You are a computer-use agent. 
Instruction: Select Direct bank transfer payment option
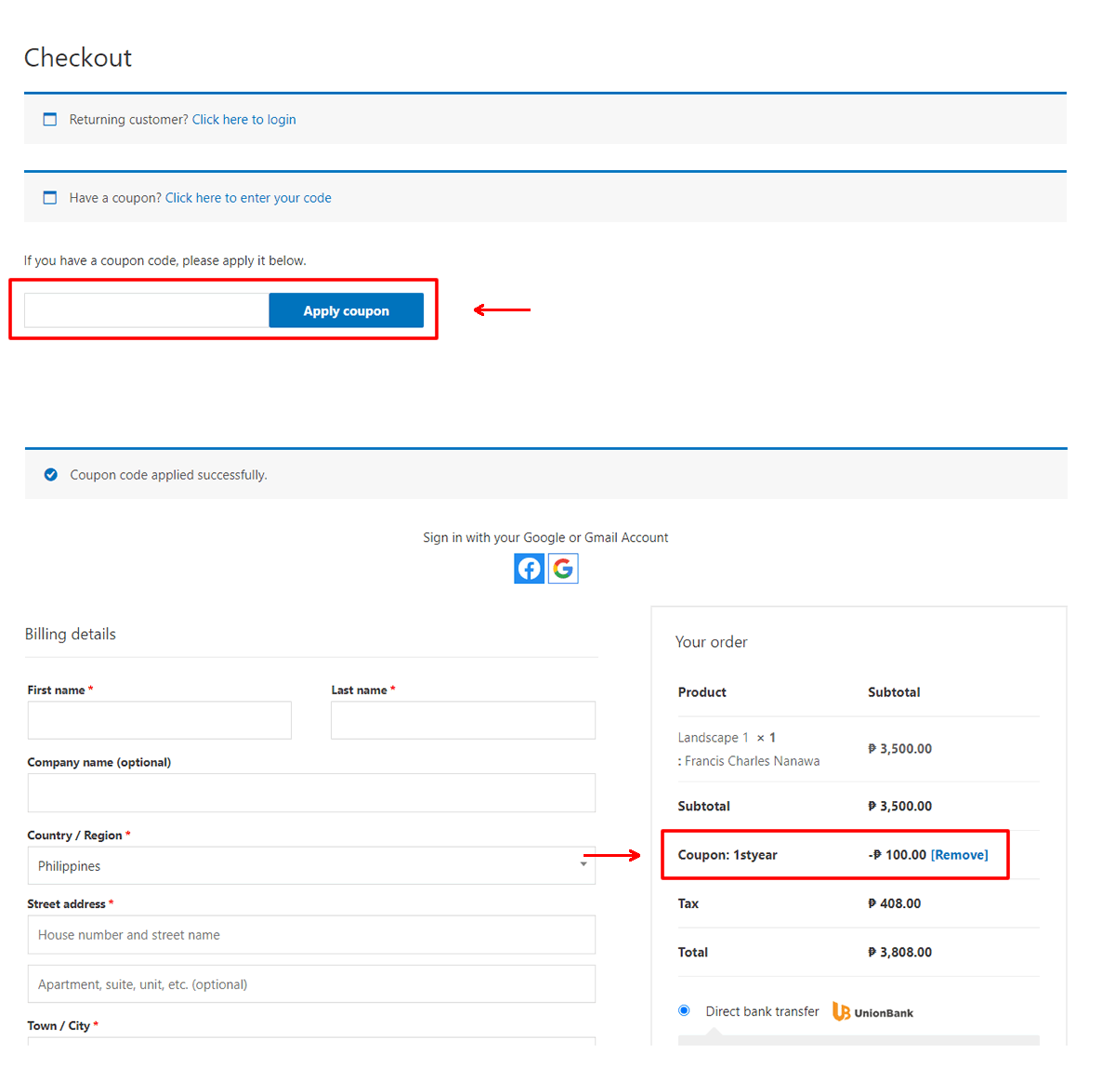pyautogui.click(x=684, y=1011)
